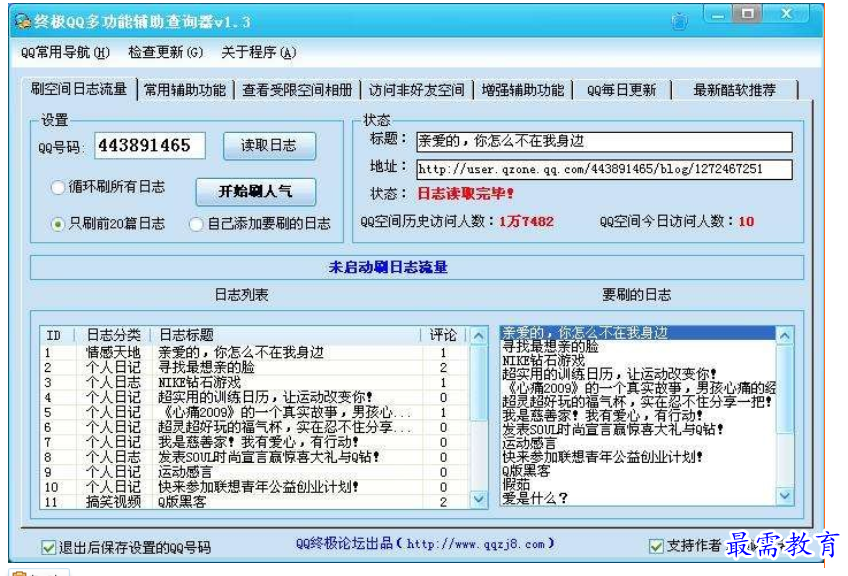Click the 日志列表 scroll-down arrow
Screen dimensions: 848x576
(x=479, y=499)
